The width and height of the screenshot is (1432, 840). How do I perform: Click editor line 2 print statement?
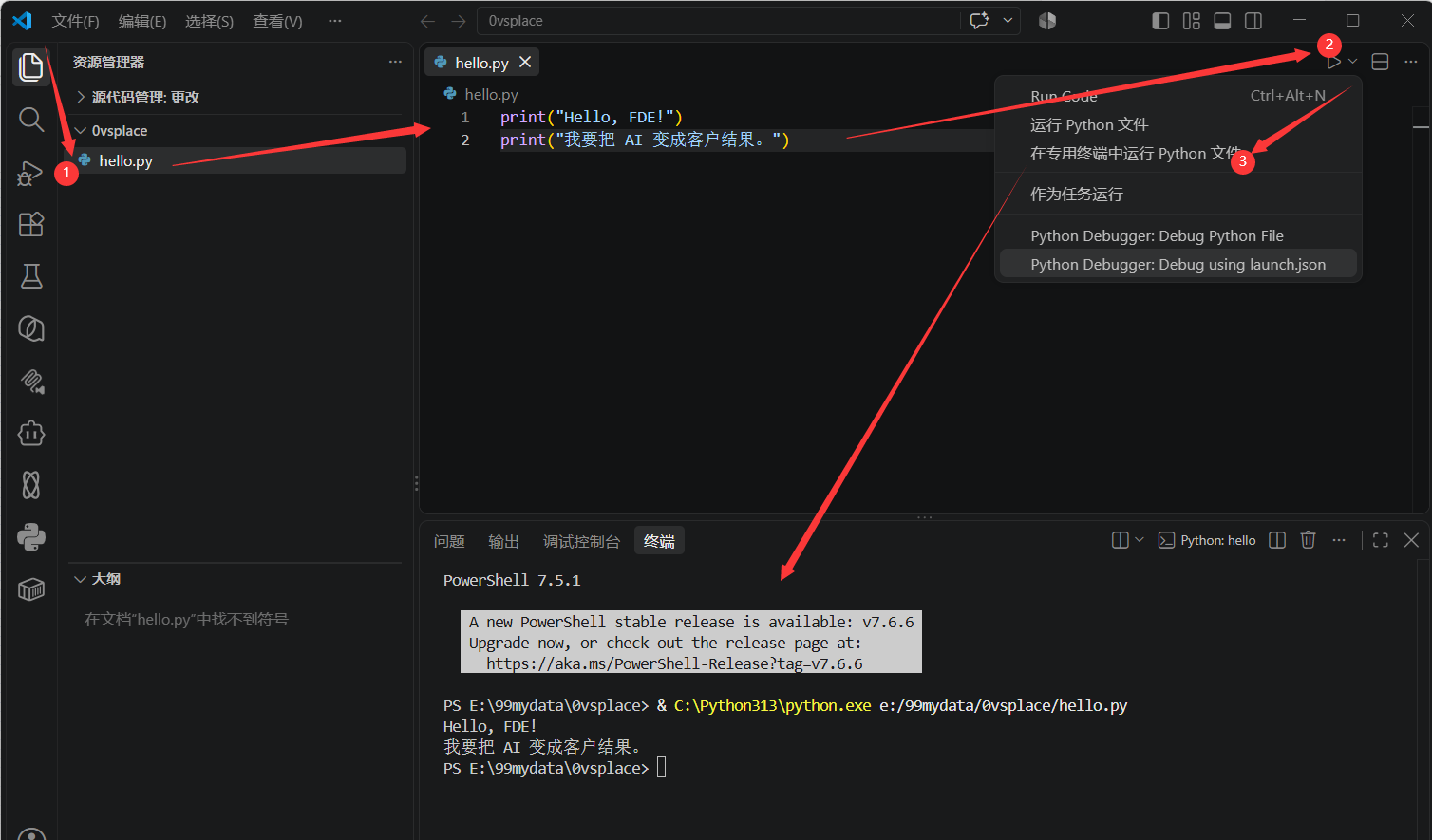tap(645, 140)
